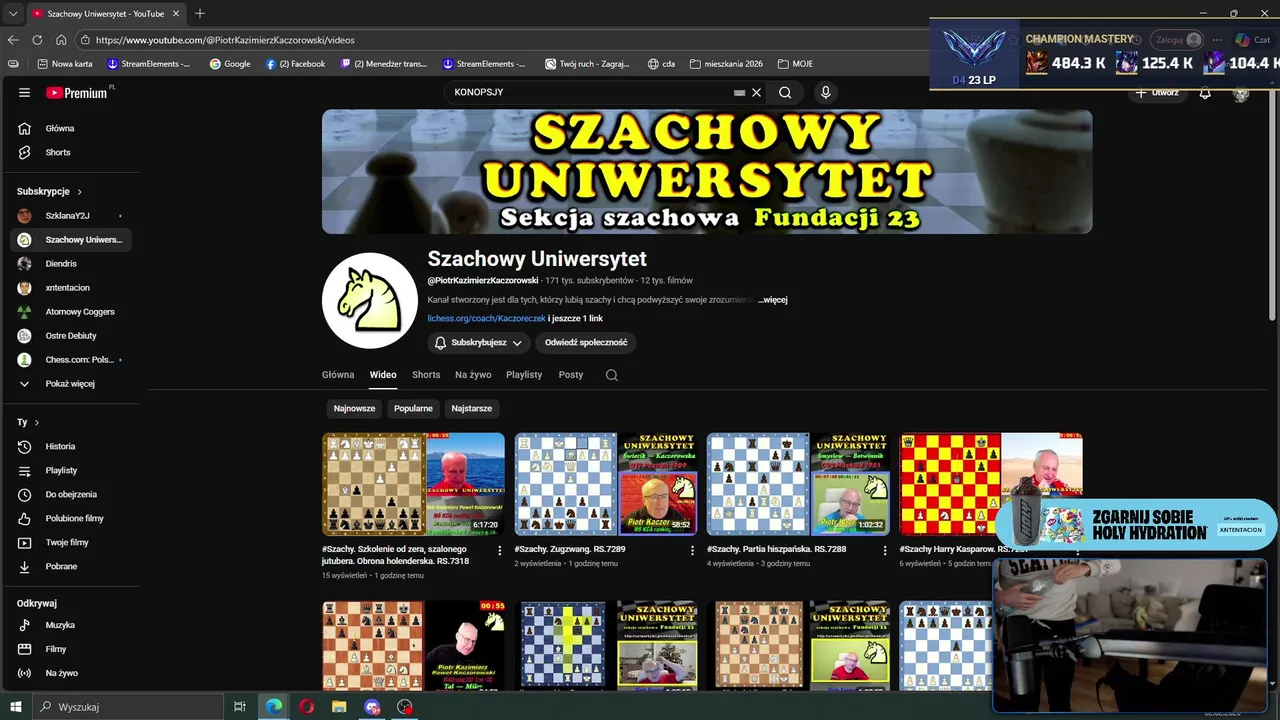Image resolution: width=1280 pixels, height=720 pixels.
Task: Open the on-screen keyboard icon in search
Action: tap(739, 92)
